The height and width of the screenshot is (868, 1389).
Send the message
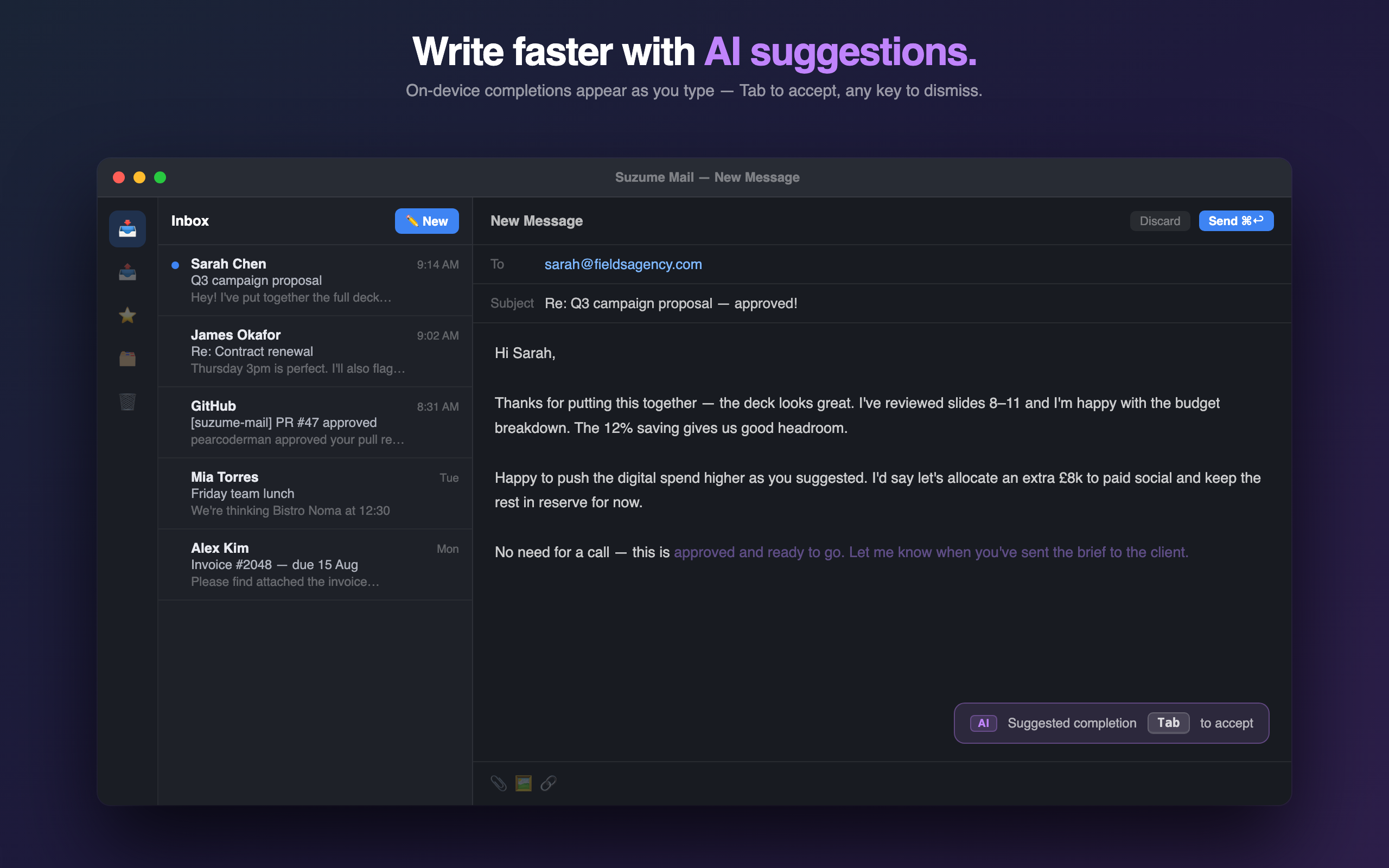1236,221
